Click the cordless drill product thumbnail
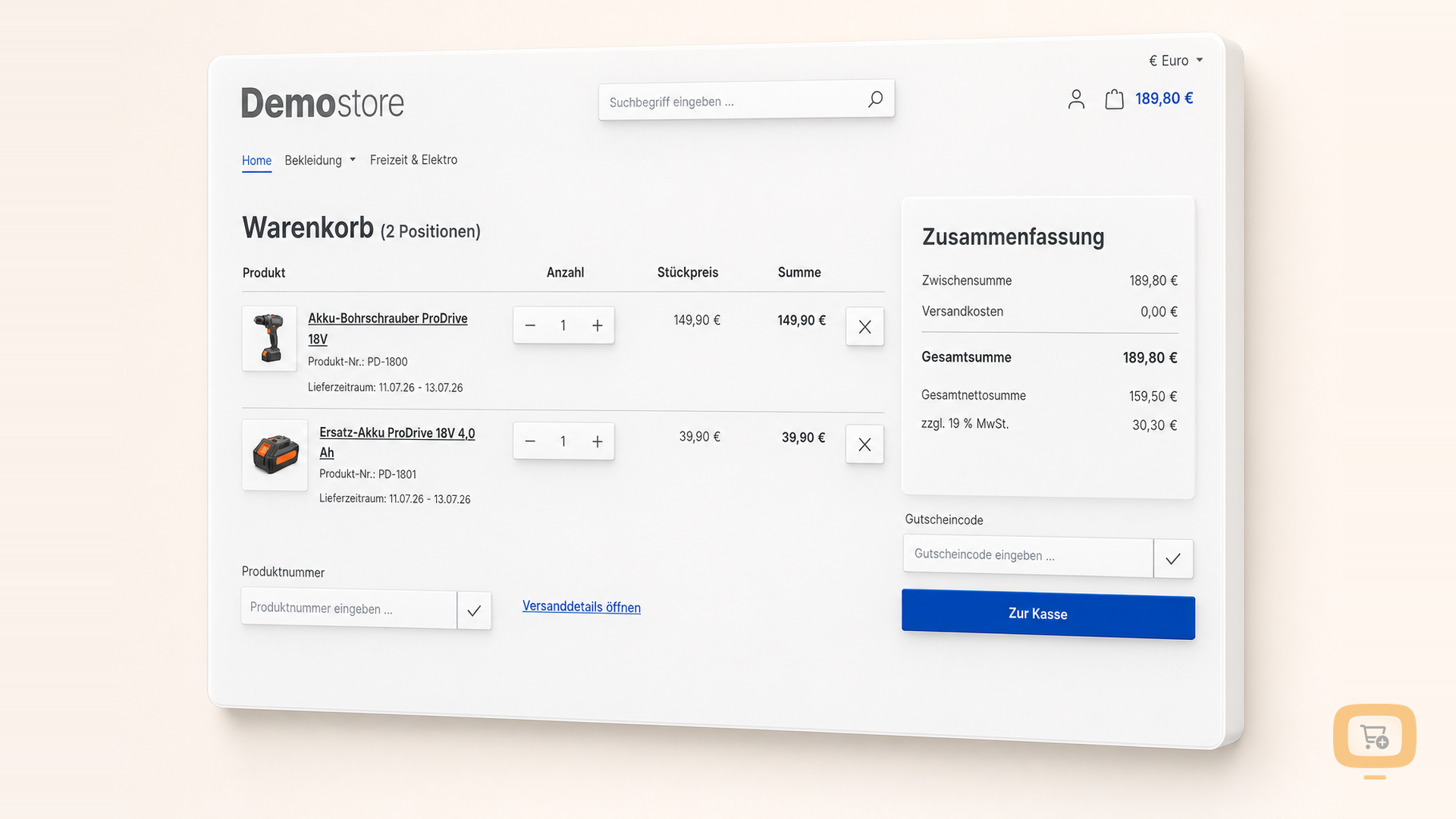The image size is (1456, 819). tap(269, 338)
